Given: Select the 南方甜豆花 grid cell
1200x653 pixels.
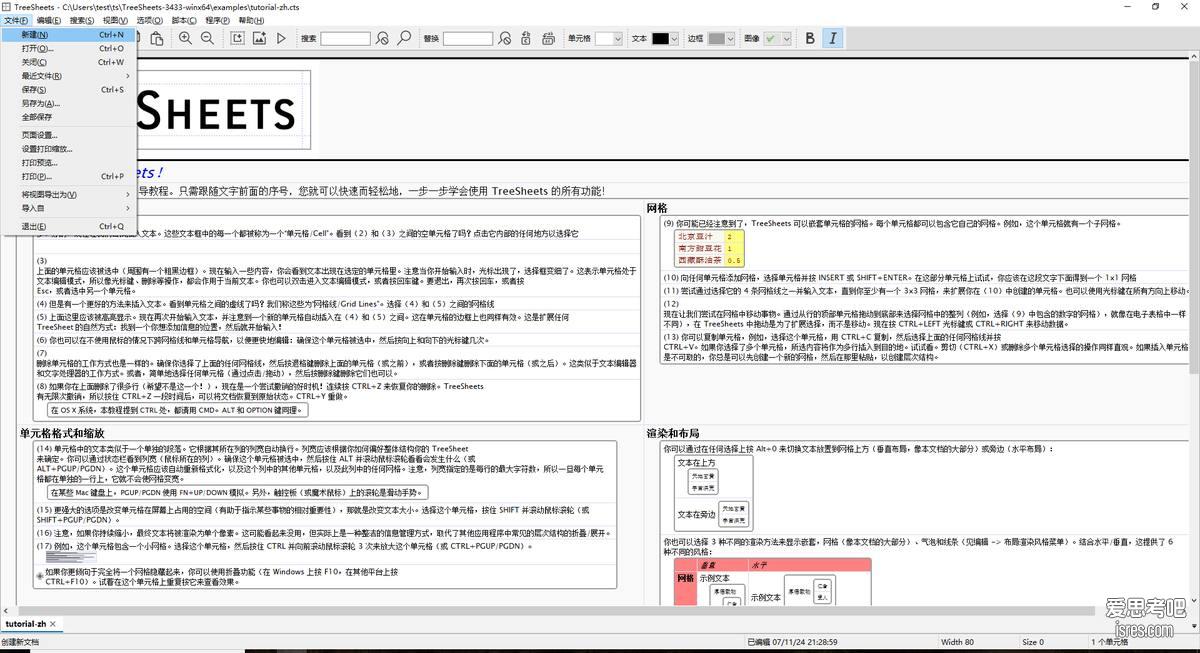Looking at the screenshot, I should point(699,248).
